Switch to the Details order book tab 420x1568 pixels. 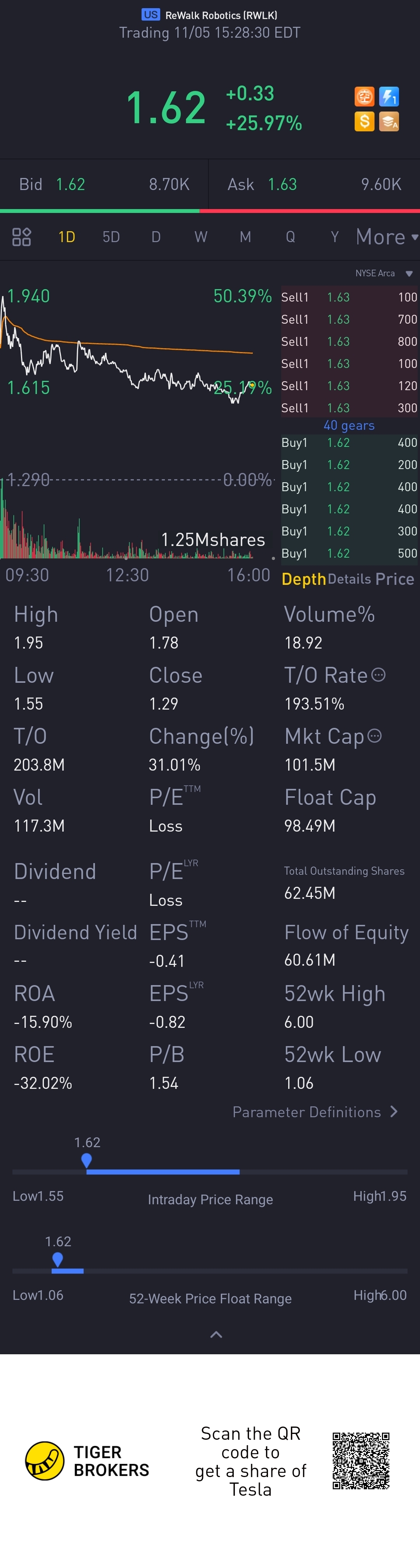click(349, 579)
